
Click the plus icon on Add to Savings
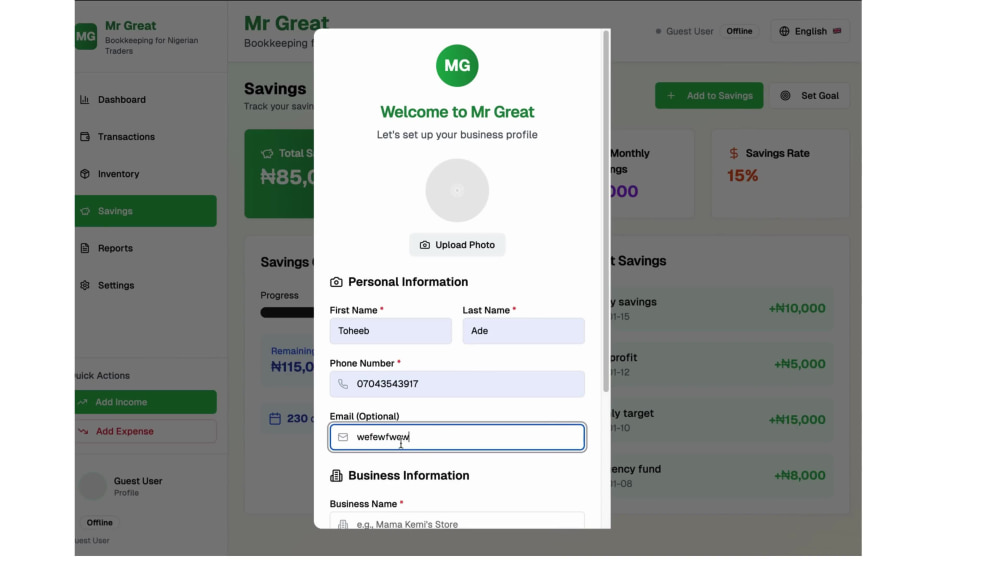tap(671, 96)
